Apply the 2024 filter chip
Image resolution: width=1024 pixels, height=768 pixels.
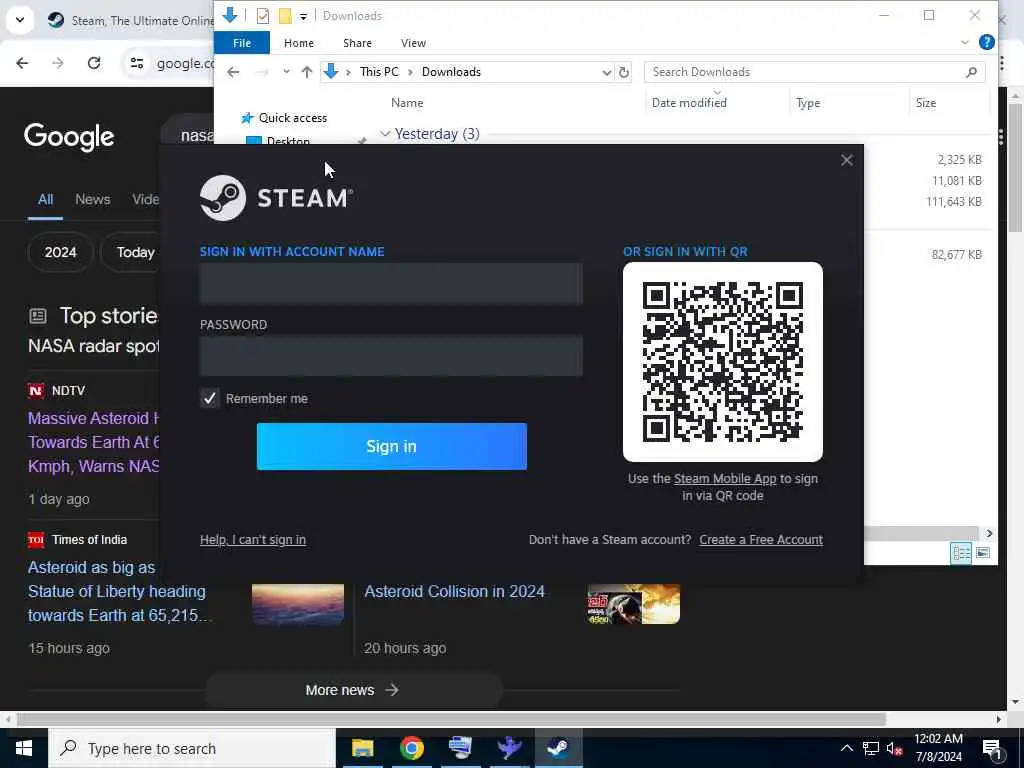click(61, 252)
